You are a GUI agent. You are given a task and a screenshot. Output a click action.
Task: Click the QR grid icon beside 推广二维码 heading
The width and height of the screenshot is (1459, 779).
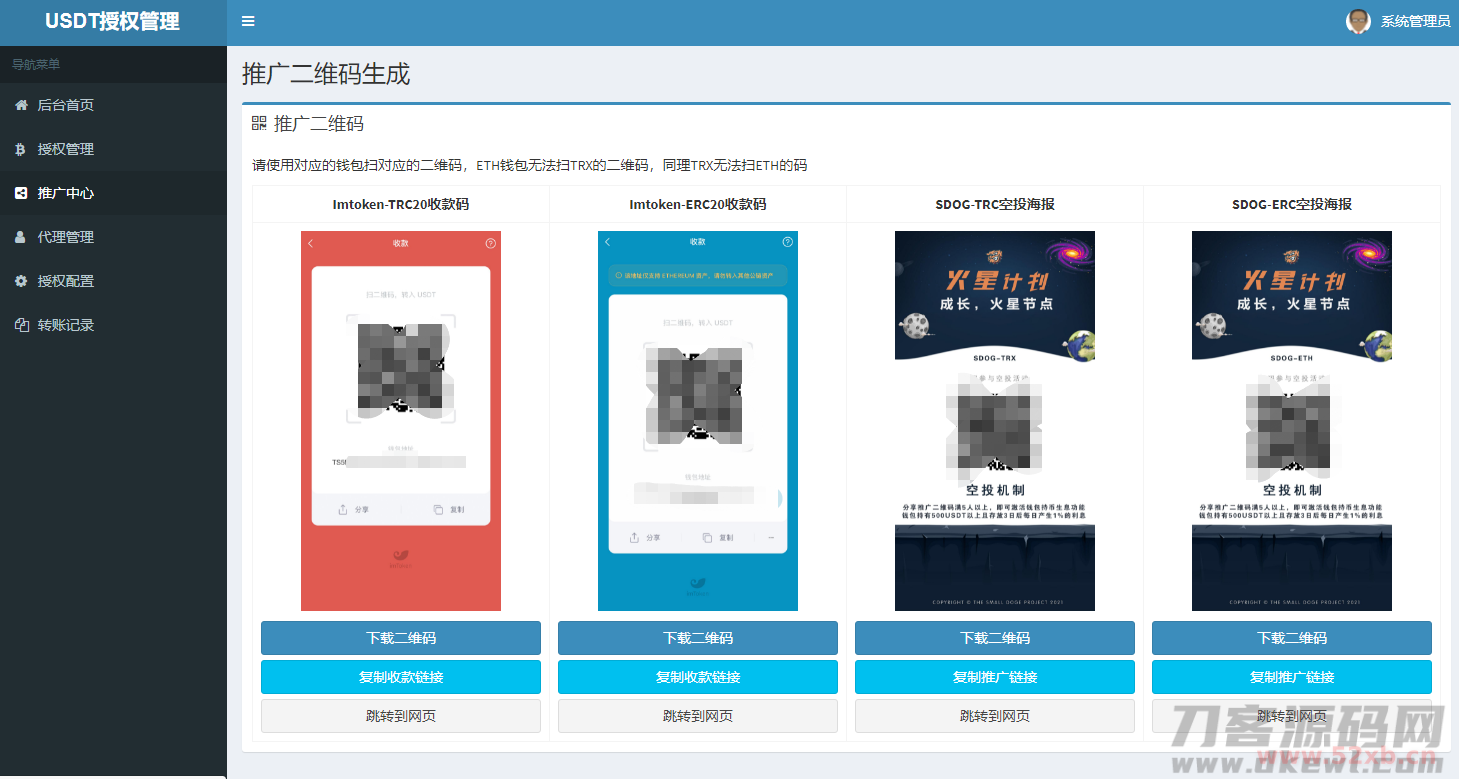pos(259,123)
